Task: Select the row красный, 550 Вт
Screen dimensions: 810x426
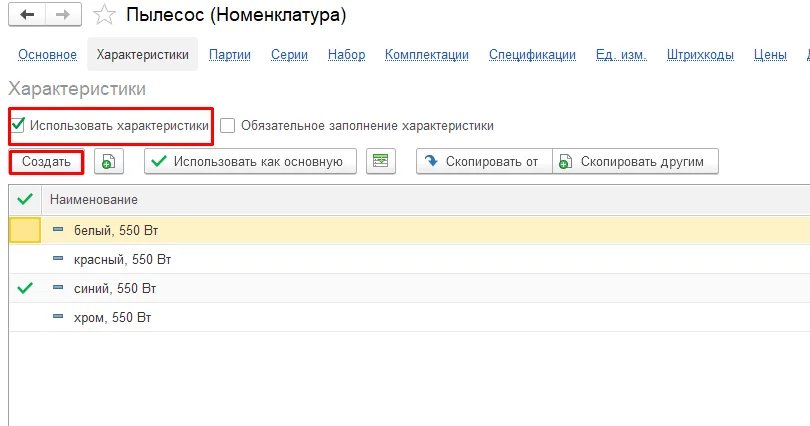Action: (x=409, y=259)
